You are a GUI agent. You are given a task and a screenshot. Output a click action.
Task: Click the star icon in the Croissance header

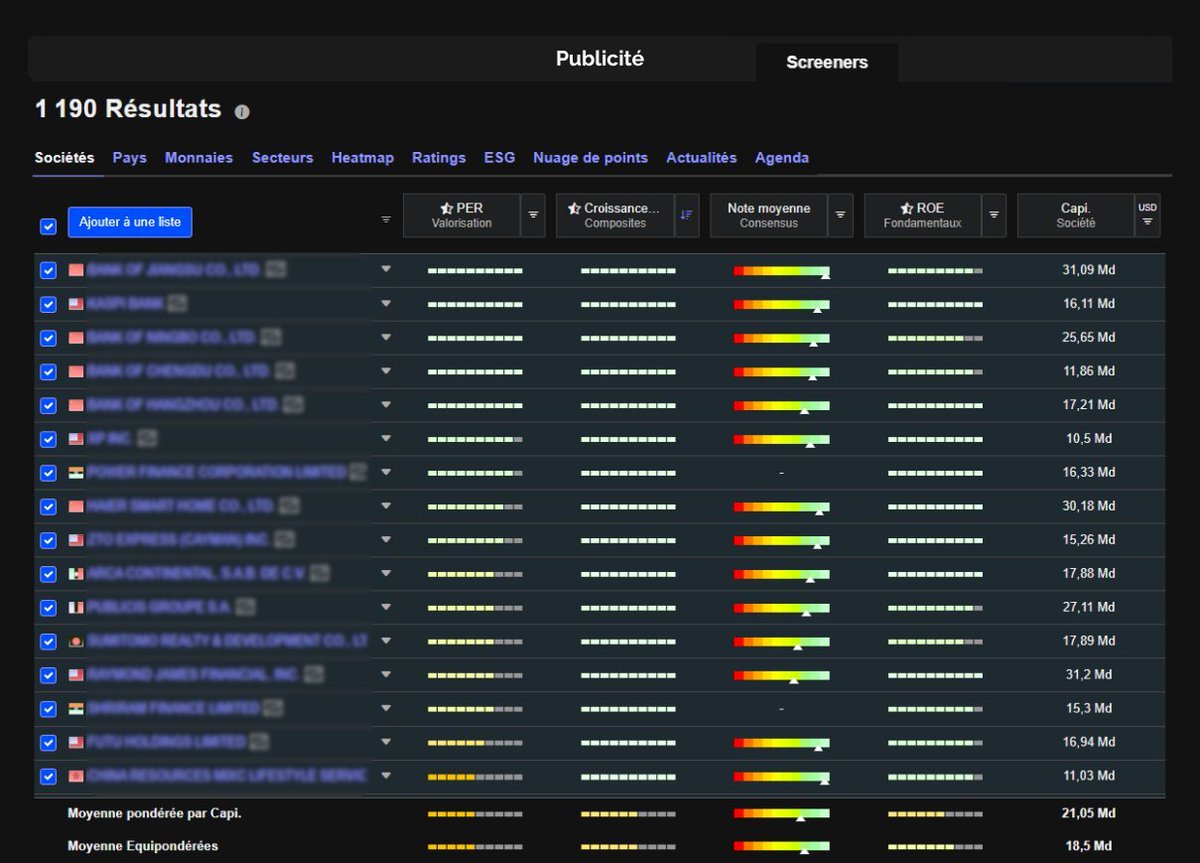coord(574,208)
